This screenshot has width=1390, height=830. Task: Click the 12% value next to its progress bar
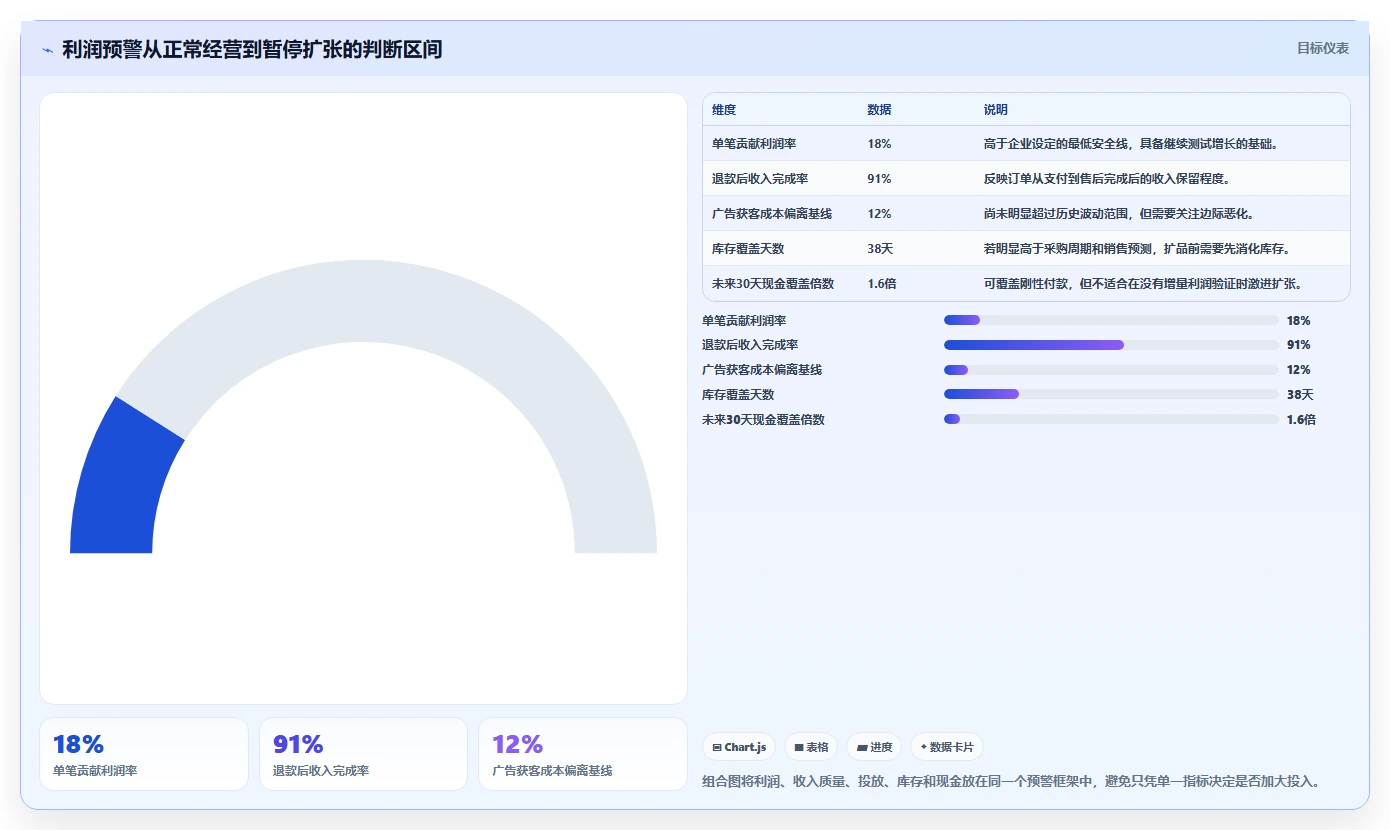tap(1298, 370)
